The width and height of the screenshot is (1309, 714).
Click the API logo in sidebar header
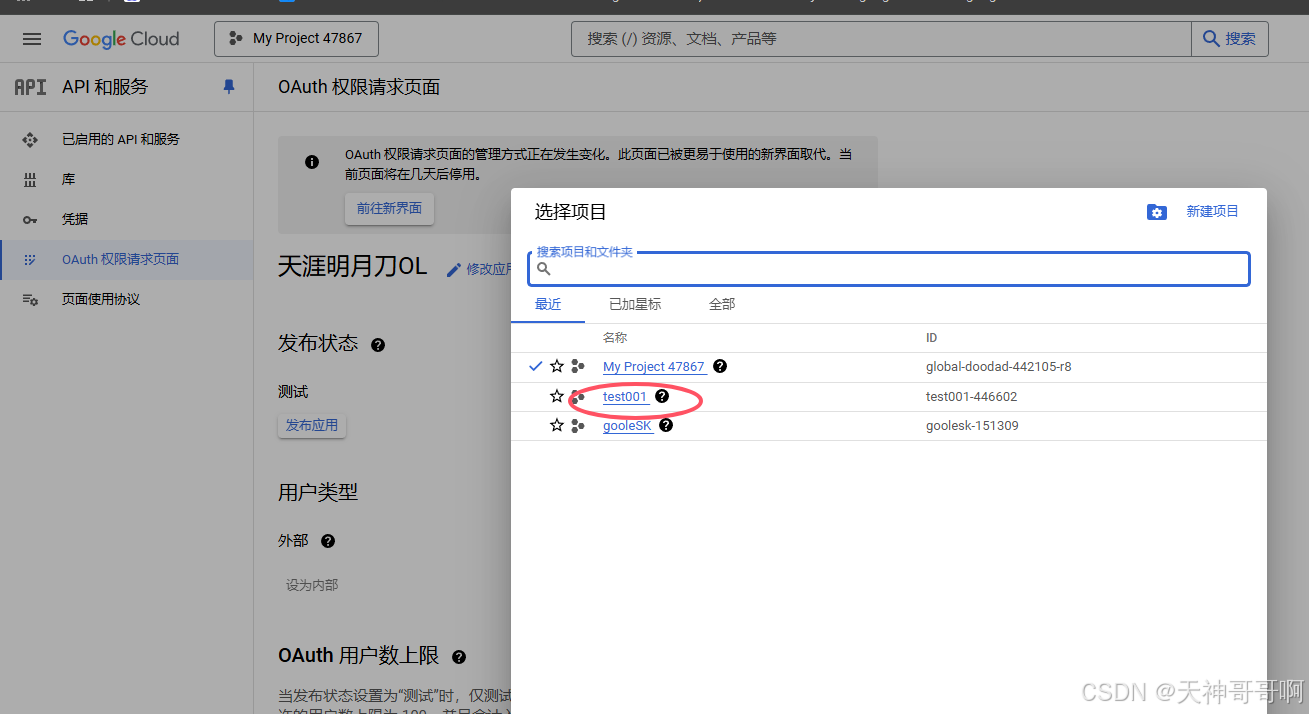pos(30,87)
